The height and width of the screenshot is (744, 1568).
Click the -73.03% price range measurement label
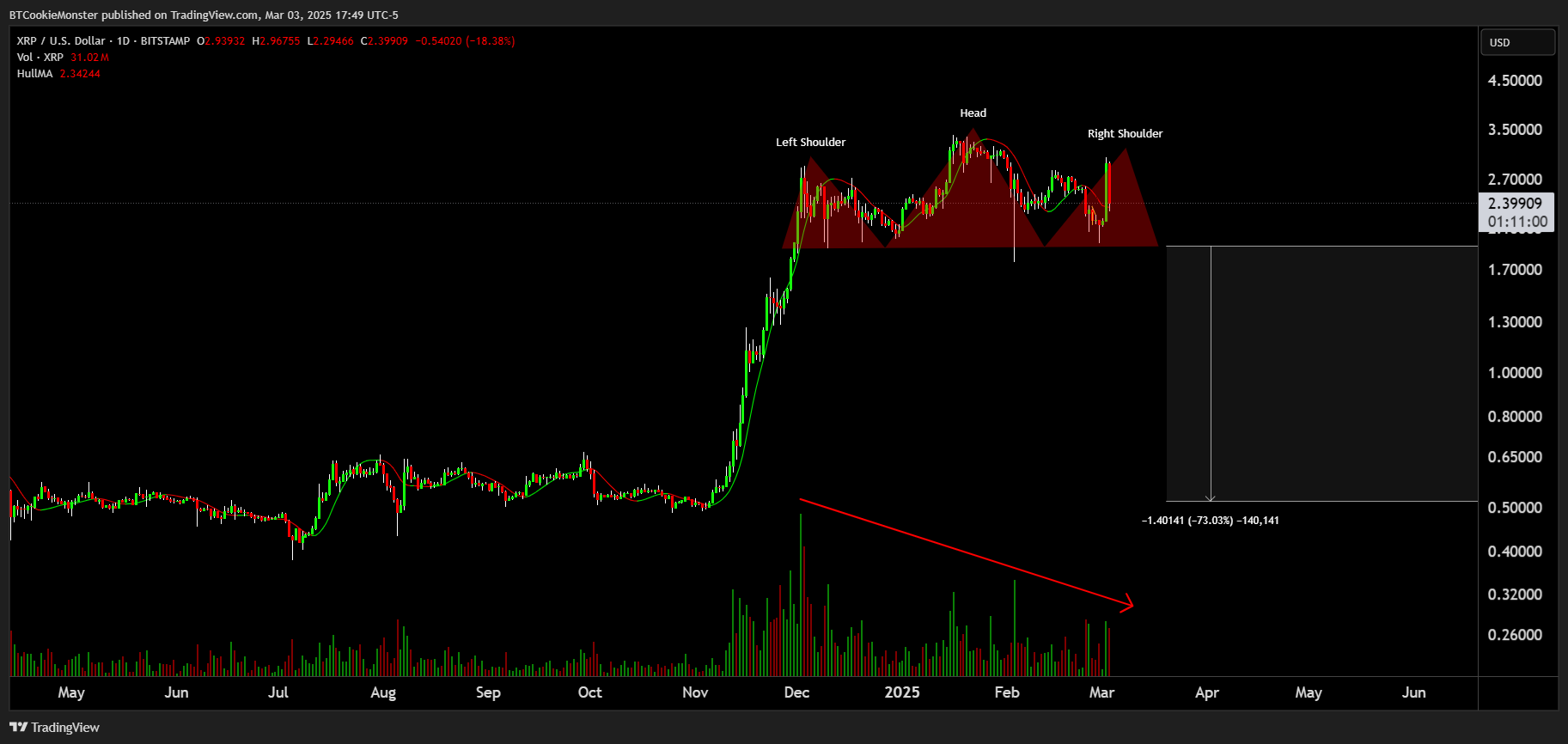[1210, 520]
